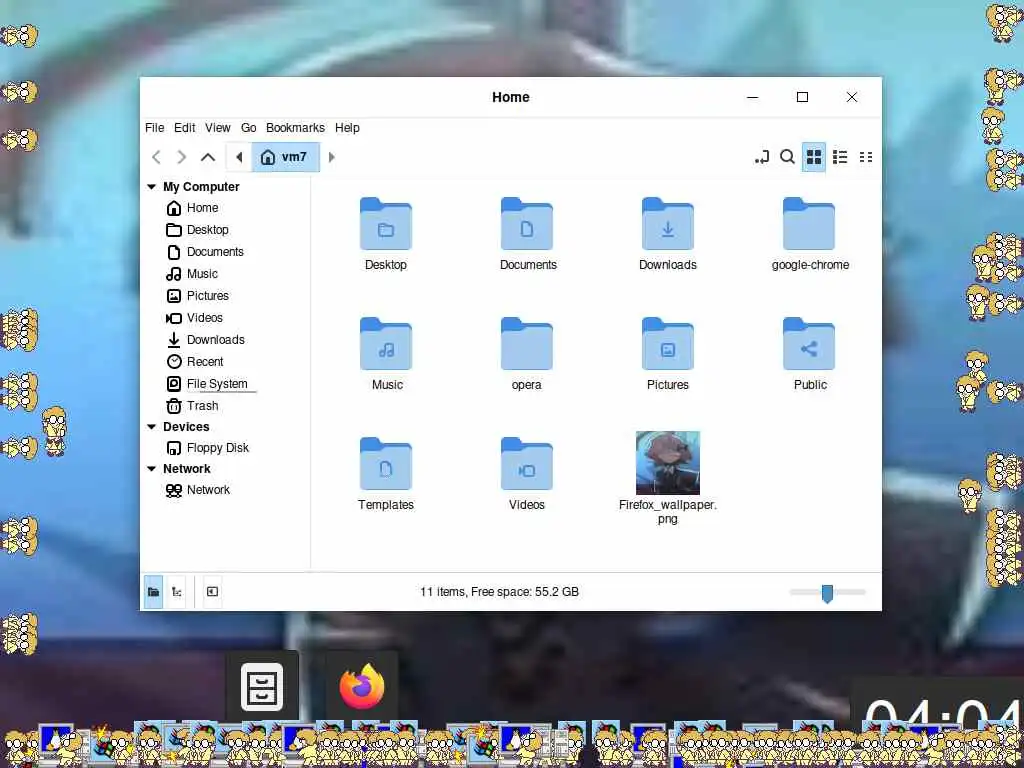The width and height of the screenshot is (1024, 768).
Task: Open the Go menu
Action: pos(248,127)
